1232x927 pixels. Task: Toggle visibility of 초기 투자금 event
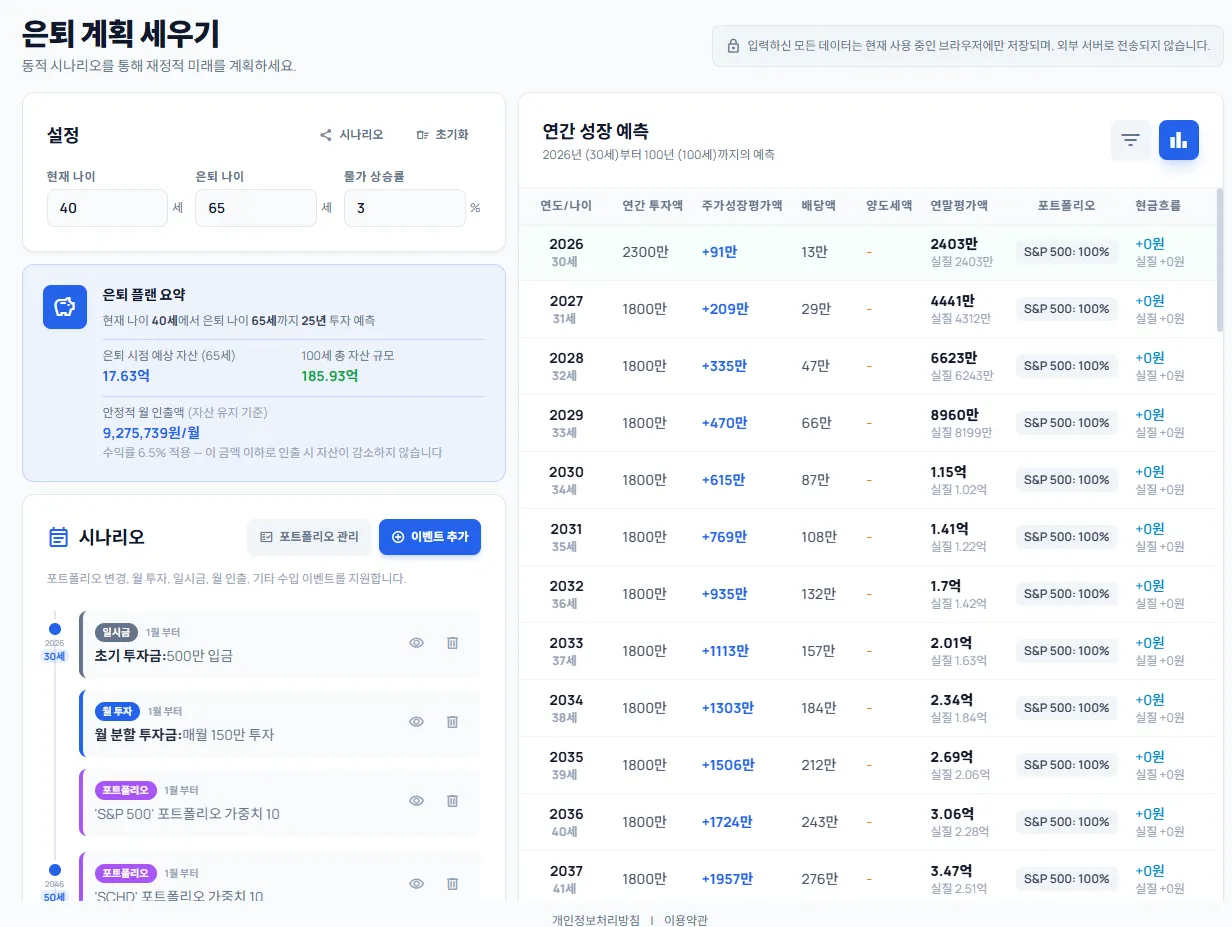pyautogui.click(x=417, y=643)
